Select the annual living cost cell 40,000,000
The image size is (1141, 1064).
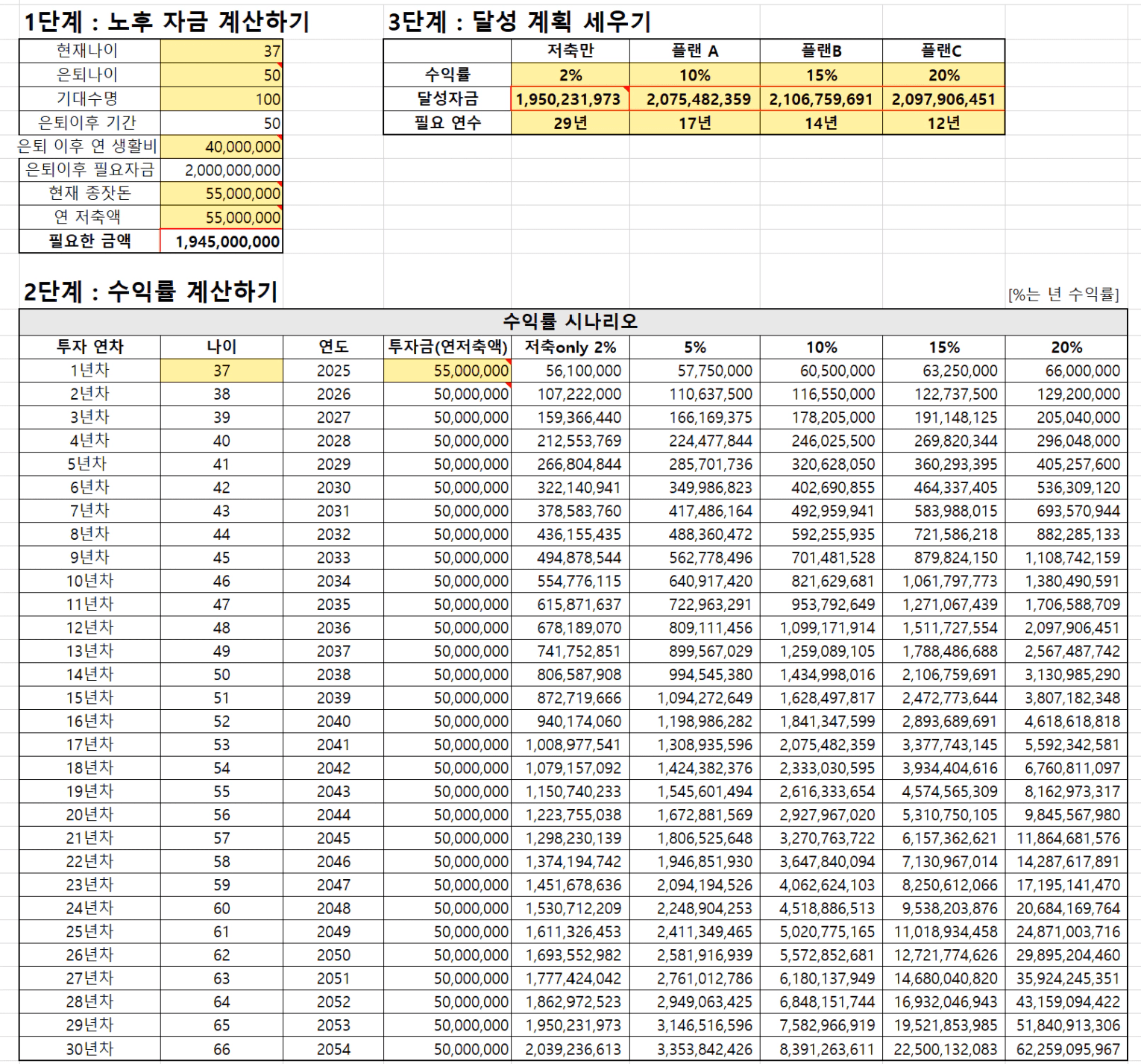[221, 146]
